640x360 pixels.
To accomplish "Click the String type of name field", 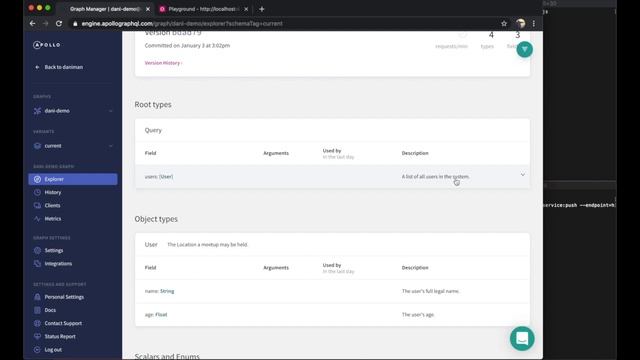I will click(x=167, y=291).
